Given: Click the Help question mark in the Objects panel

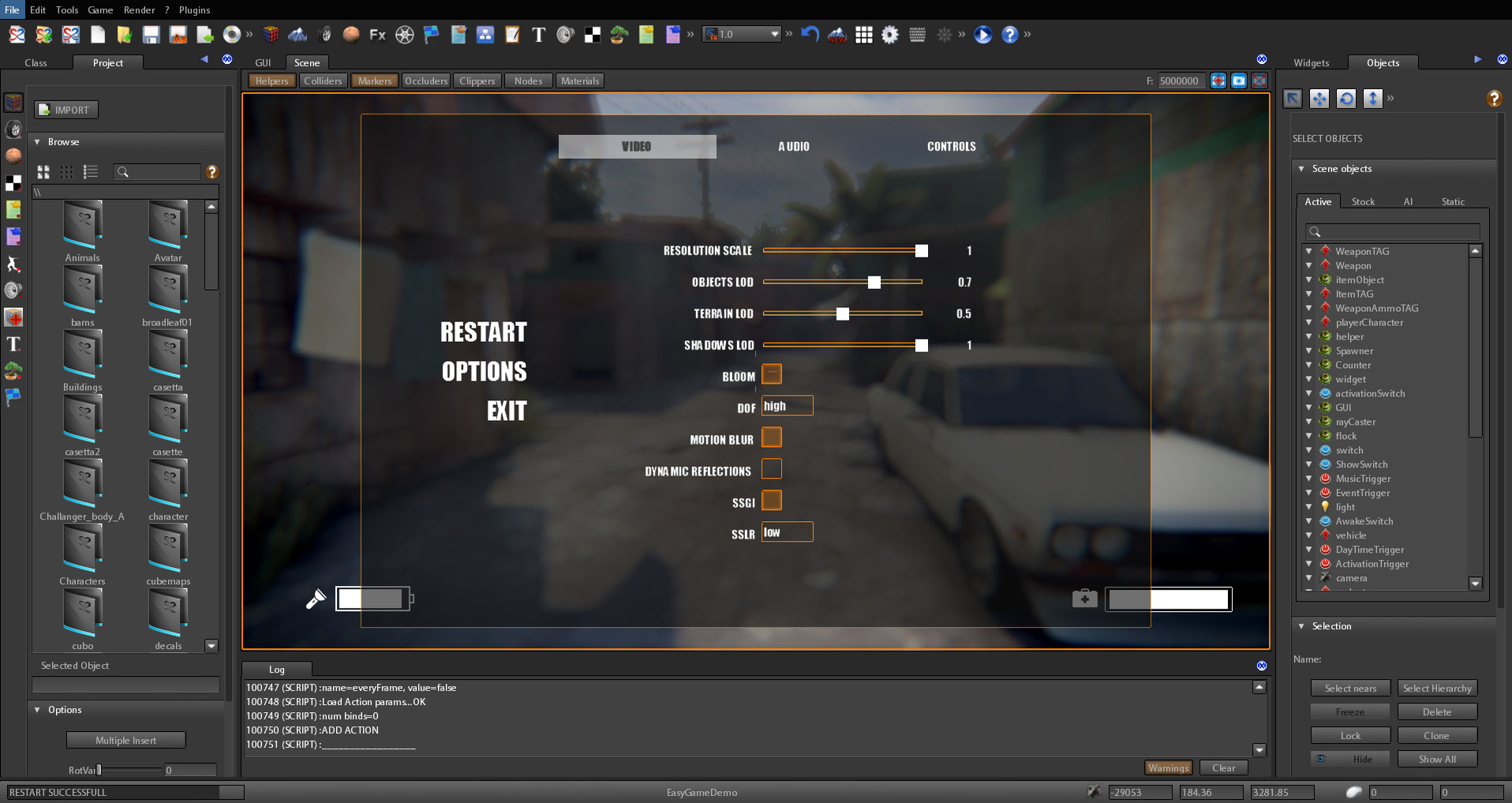Looking at the screenshot, I should [1494, 99].
